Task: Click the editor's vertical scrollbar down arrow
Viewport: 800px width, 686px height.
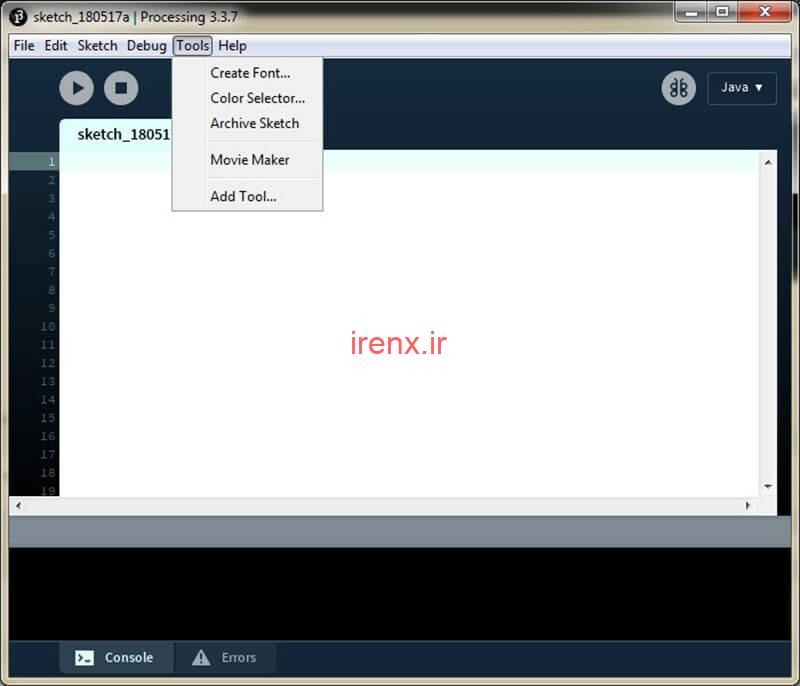Action: pyautogui.click(x=768, y=487)
